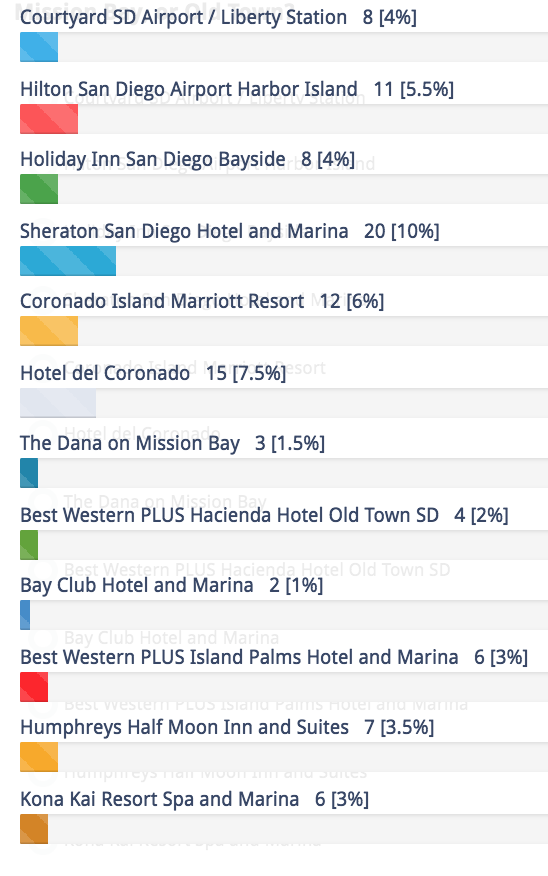Viewport: 548px width, 876px height.
Task: Click the green Best Western Hacienda bar
Action: tap(29, 545)
